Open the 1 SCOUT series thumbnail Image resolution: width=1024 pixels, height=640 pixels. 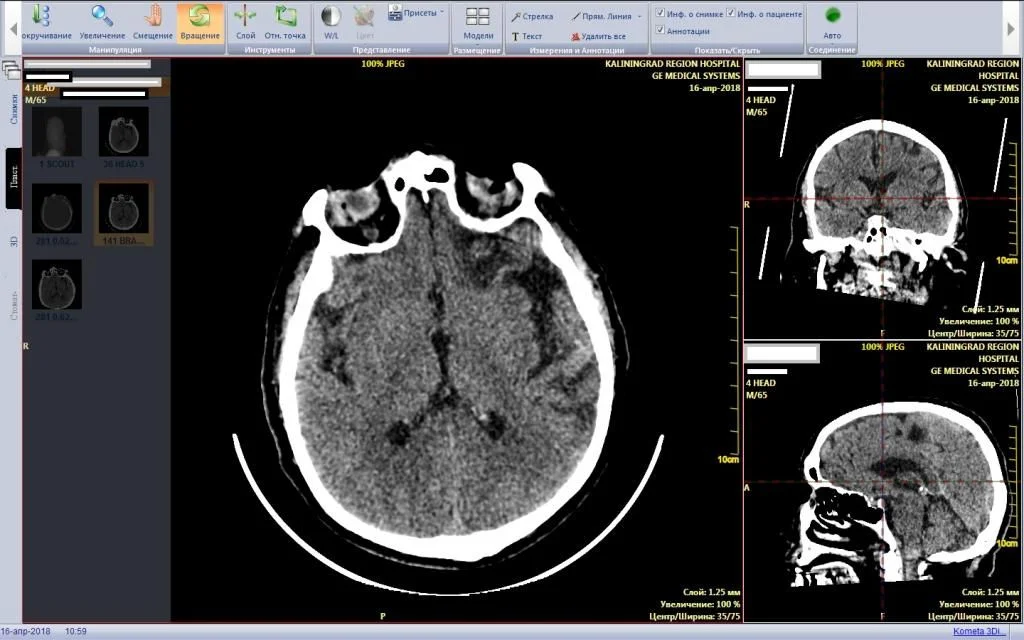56,135
